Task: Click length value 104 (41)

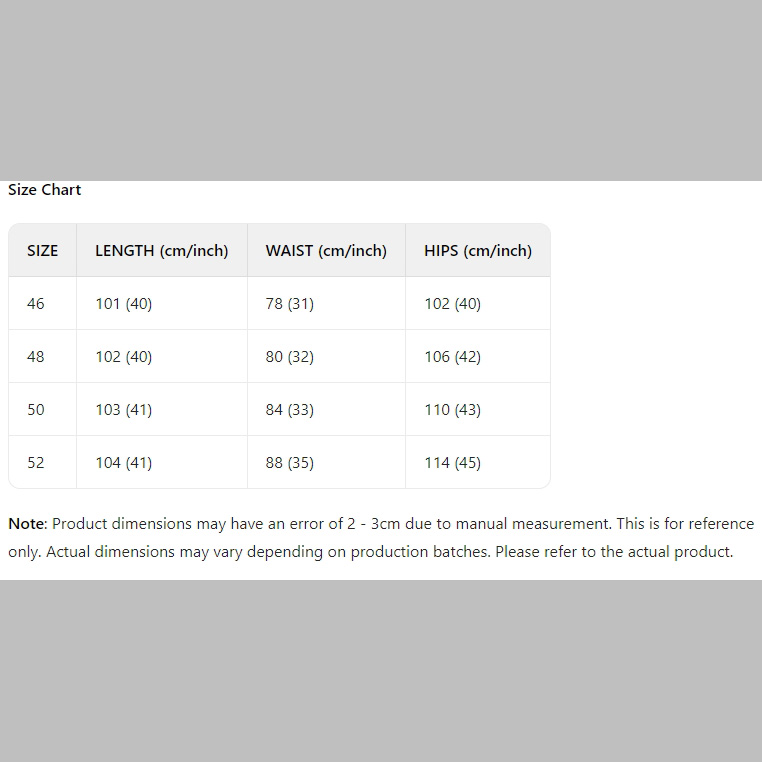Action: (x=124, y=463)
